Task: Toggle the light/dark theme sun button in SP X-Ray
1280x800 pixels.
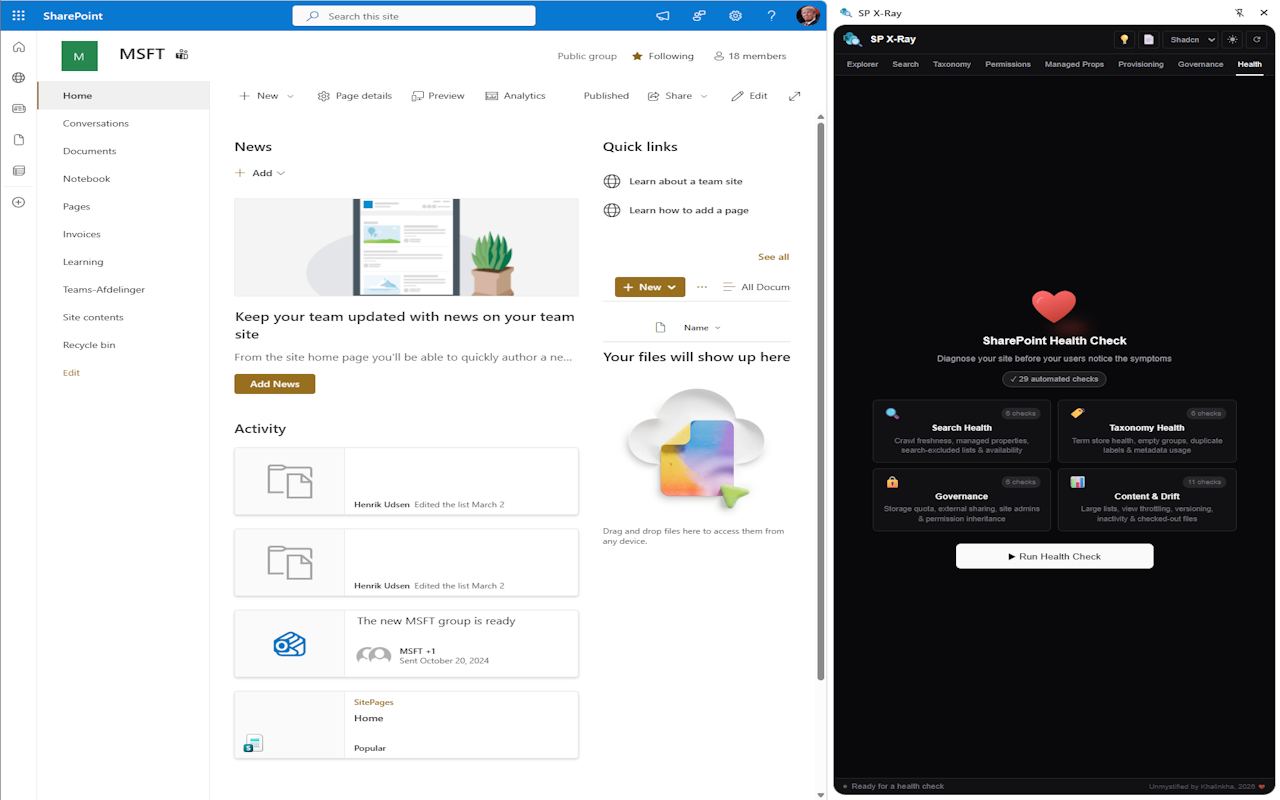Action: pos(1232,40)
